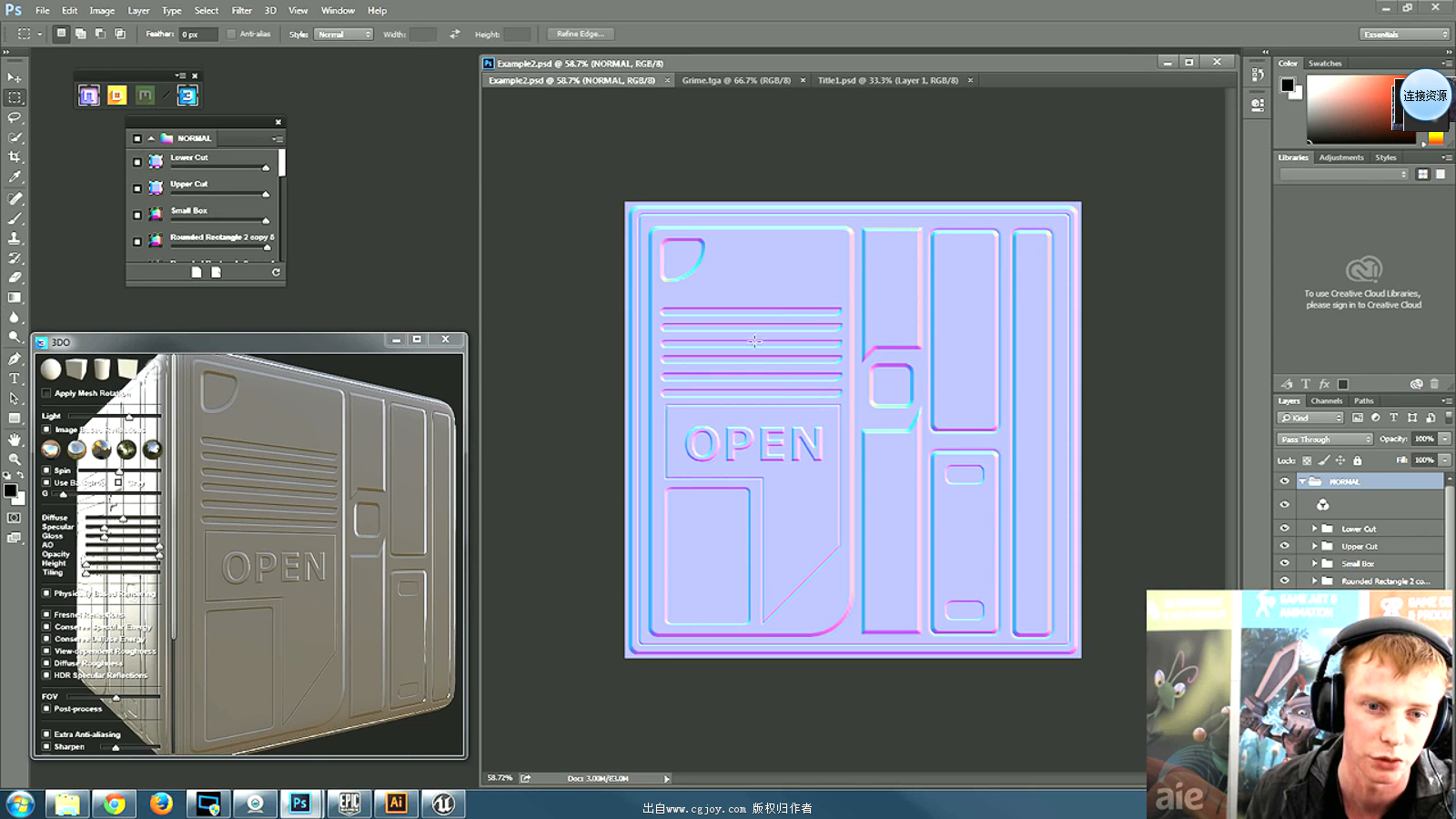Open the Kind layer filter dropdown
Screen dimensions: 1456x819
point(1310,418)
